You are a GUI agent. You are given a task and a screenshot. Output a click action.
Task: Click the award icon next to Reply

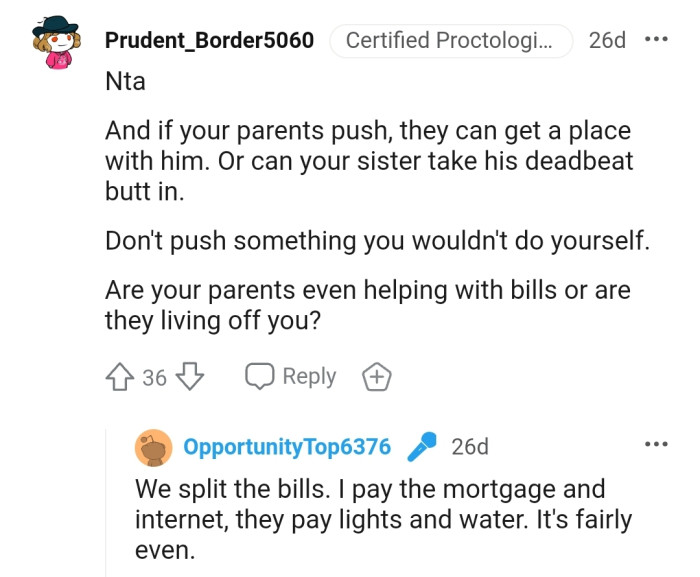(x=376, y=377)
